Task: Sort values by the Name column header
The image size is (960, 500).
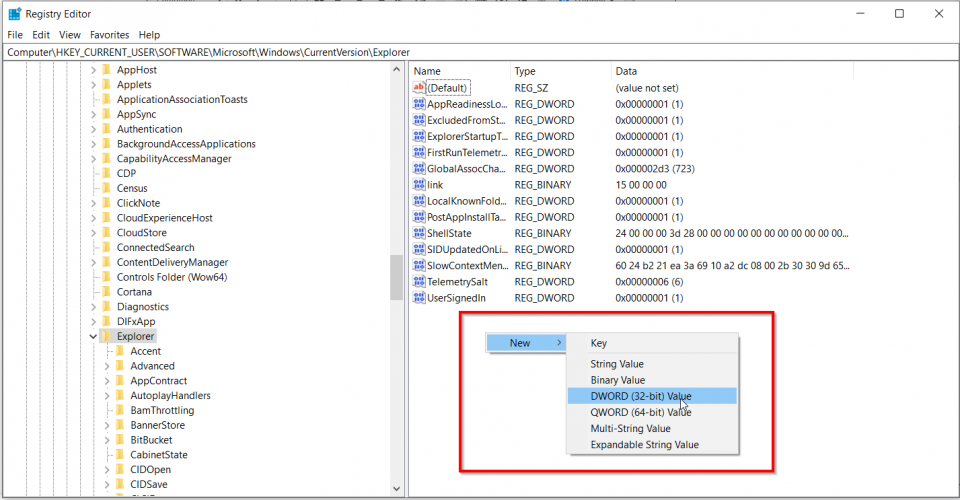Action: click(460, 71)
